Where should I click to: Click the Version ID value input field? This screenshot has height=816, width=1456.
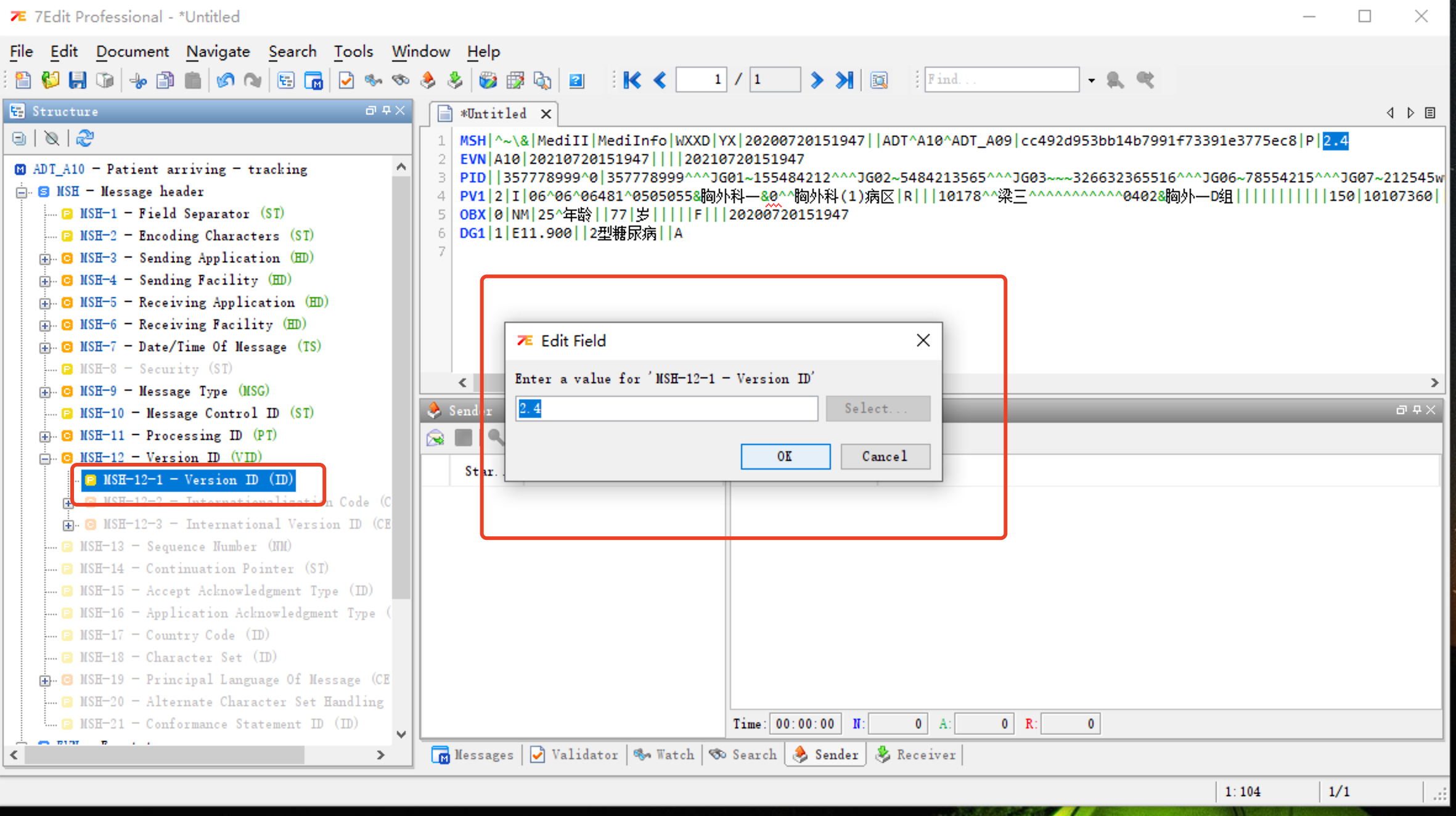[666, 409]
